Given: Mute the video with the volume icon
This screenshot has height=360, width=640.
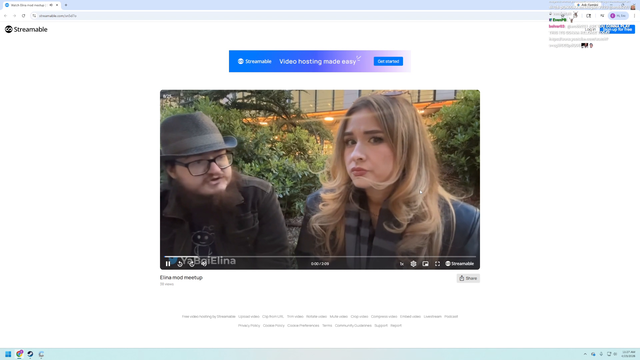Looking at the screenshot, I should click(x=204, y=264).
